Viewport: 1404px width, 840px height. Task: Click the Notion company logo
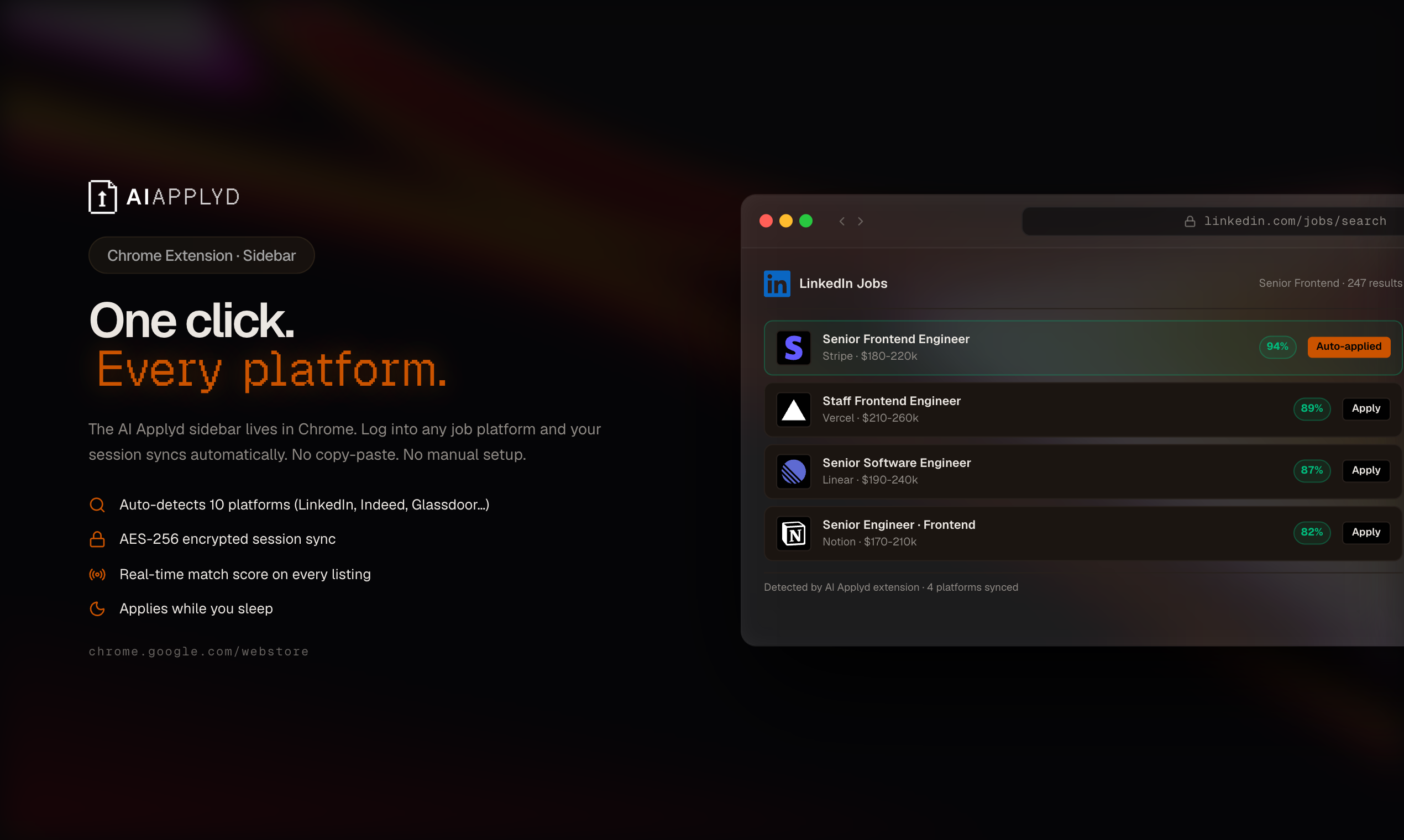click(793, 533)
